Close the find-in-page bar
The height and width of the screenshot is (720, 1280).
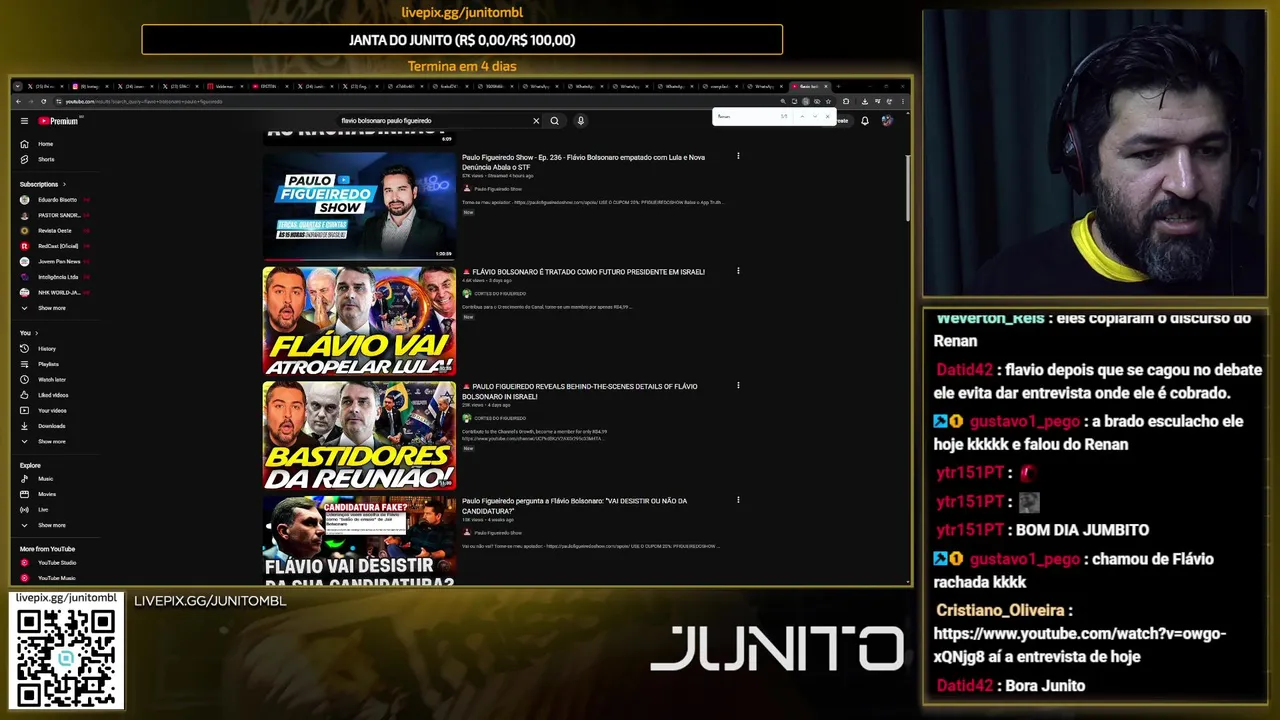point(827,116)
